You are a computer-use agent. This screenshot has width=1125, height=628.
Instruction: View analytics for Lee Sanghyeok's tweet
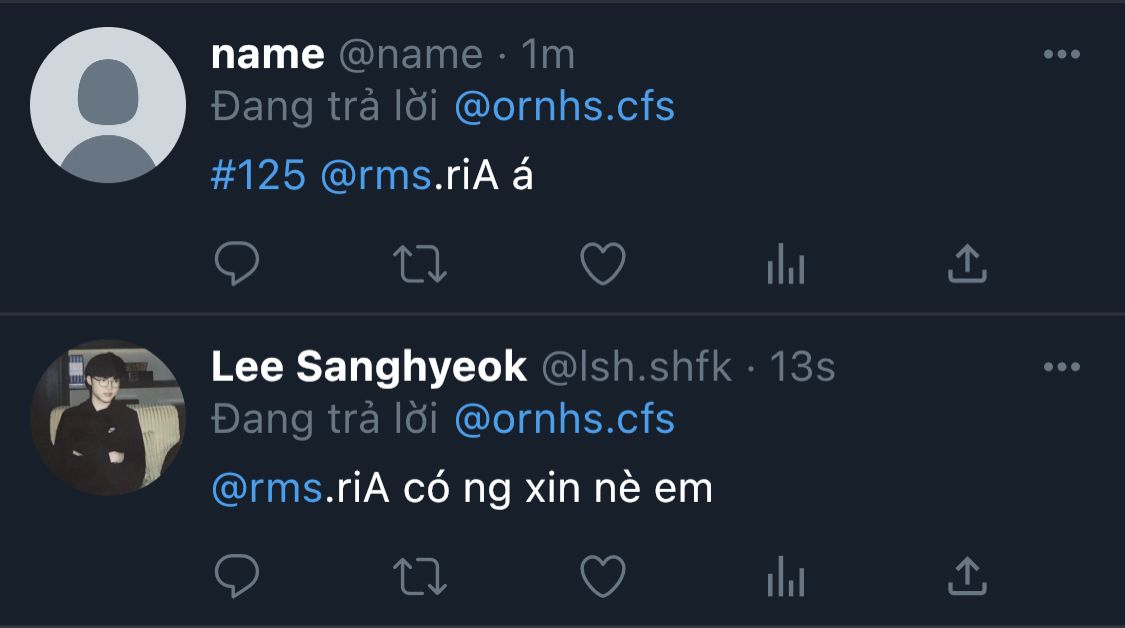[786, 576]
